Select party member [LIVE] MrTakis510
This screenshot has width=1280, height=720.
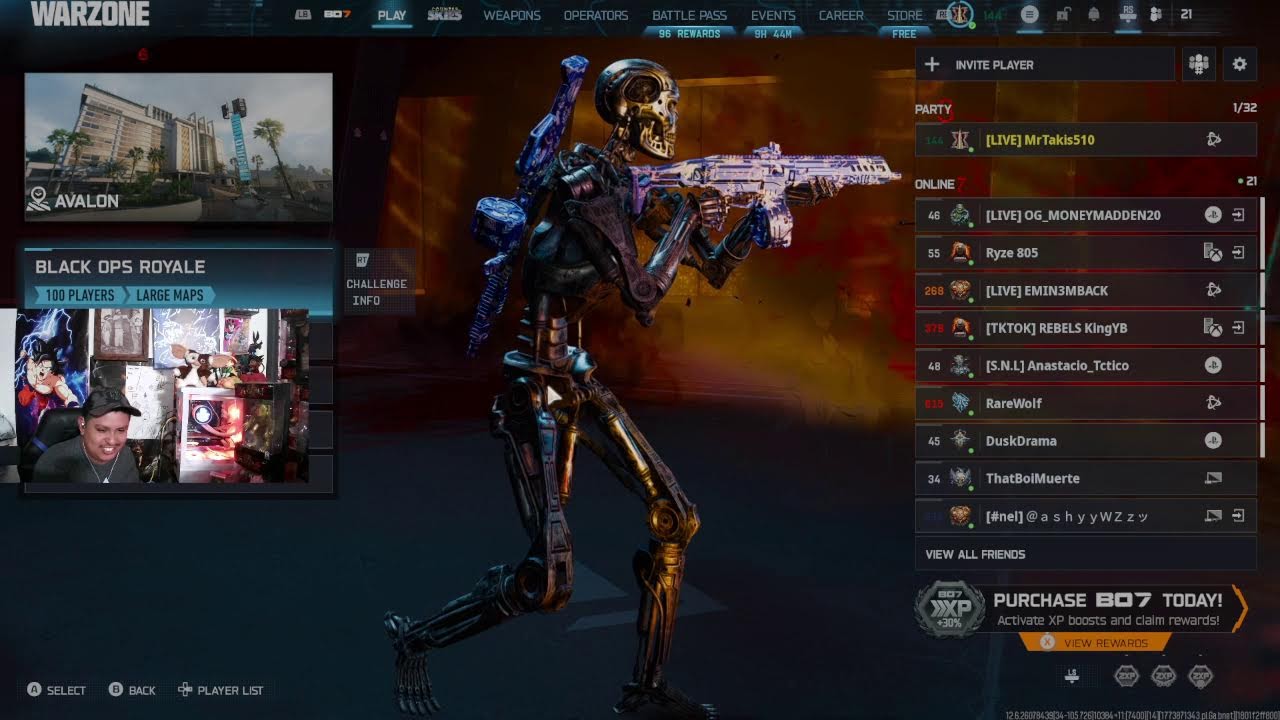[x=1085, y=140]
